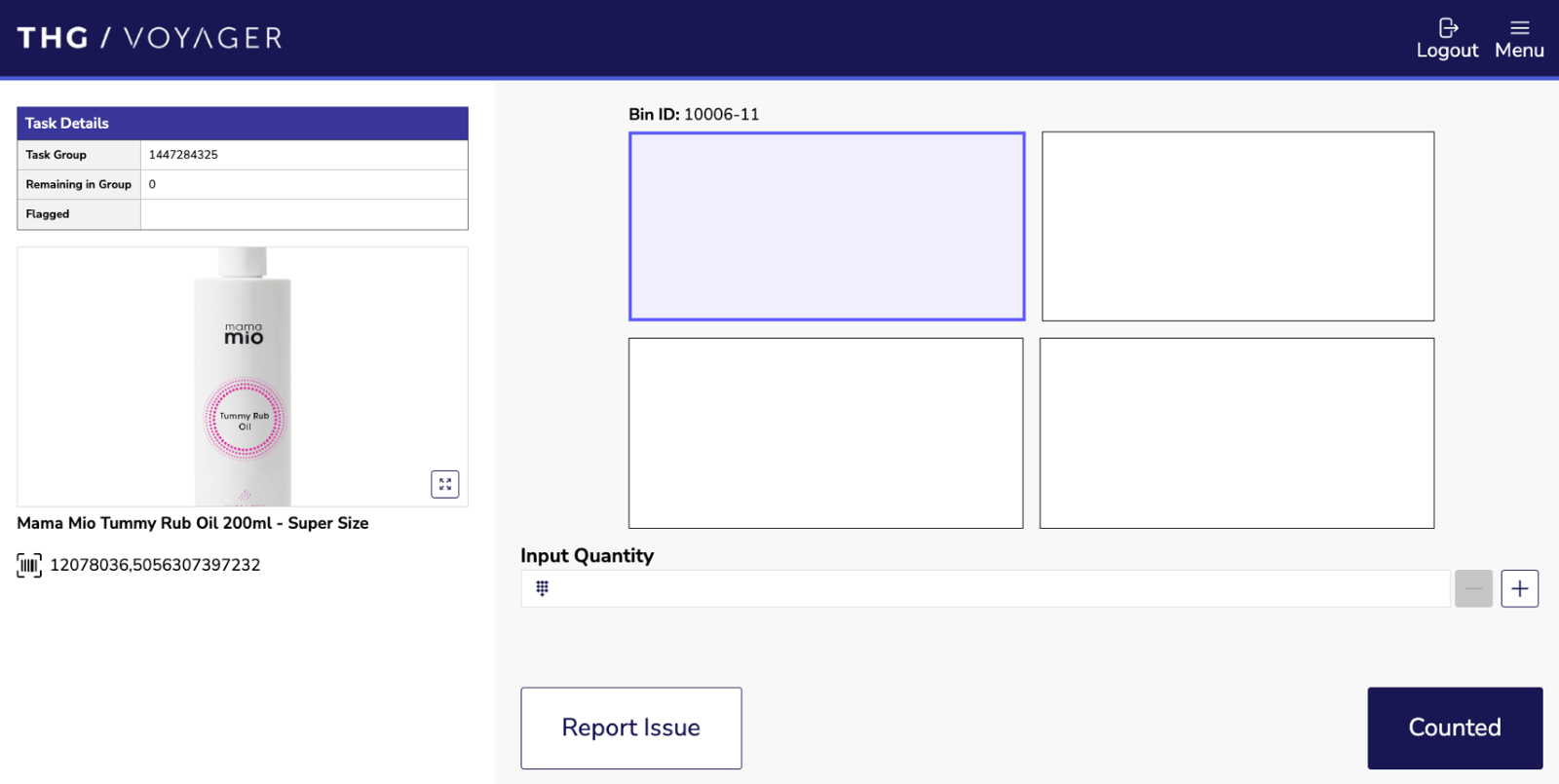Click barcode numbers 12078036,5056307397232

coord(155,565)
